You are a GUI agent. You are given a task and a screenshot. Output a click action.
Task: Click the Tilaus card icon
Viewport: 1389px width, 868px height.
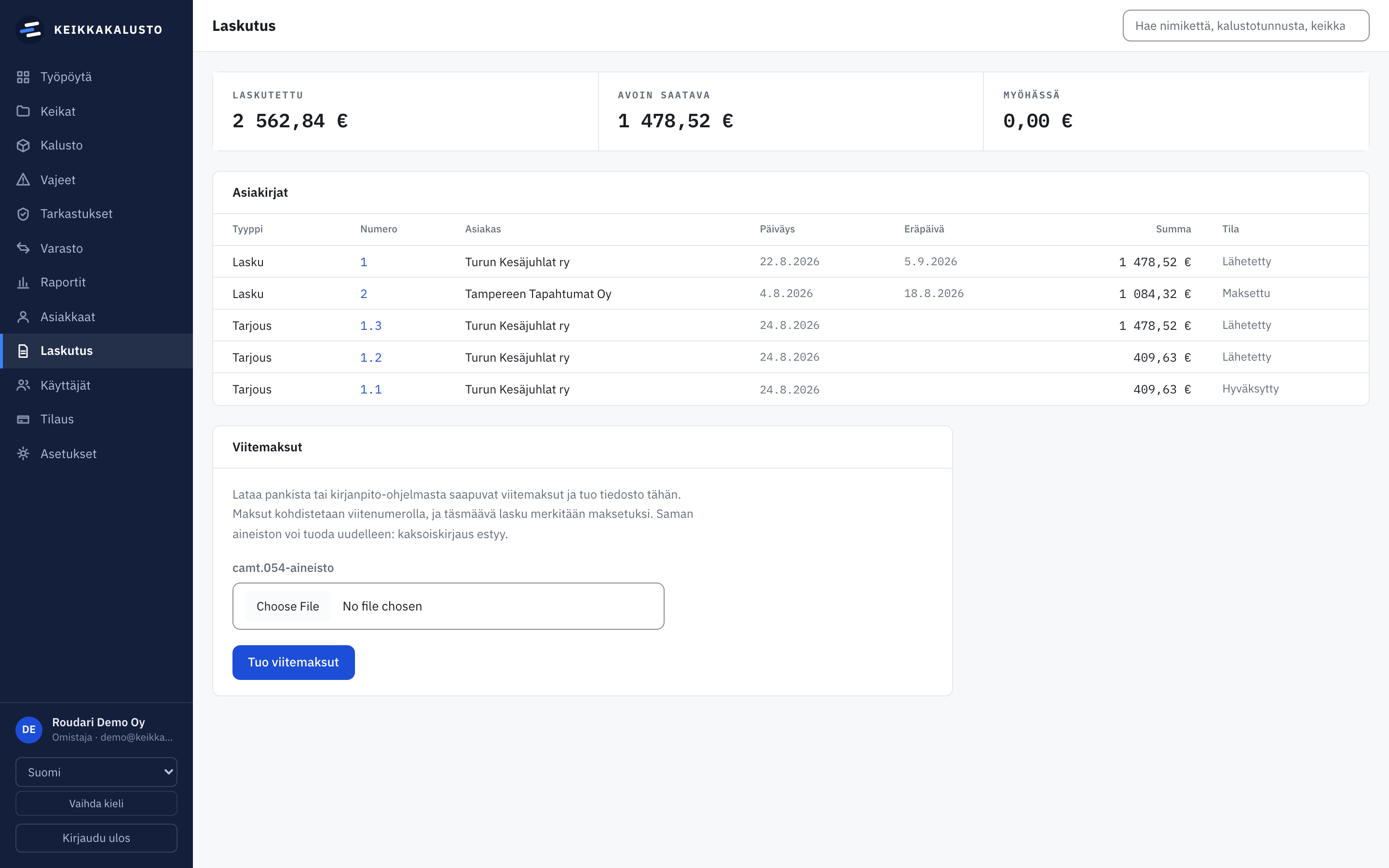pyautogui.click(x=23, y=419)
